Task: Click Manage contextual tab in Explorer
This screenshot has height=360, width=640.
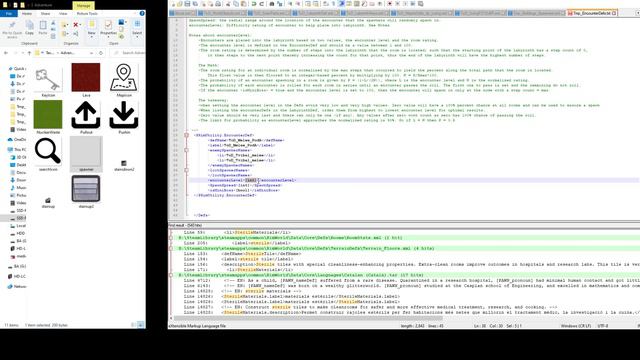Action: (x=83, y=6)
